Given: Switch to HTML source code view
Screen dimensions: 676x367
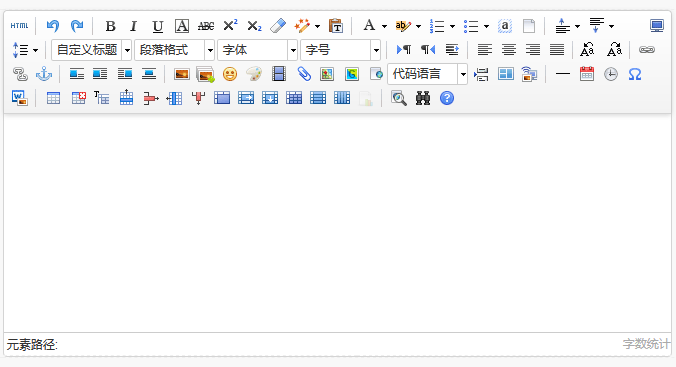Looking at the screenshot, I should point(19,26).
